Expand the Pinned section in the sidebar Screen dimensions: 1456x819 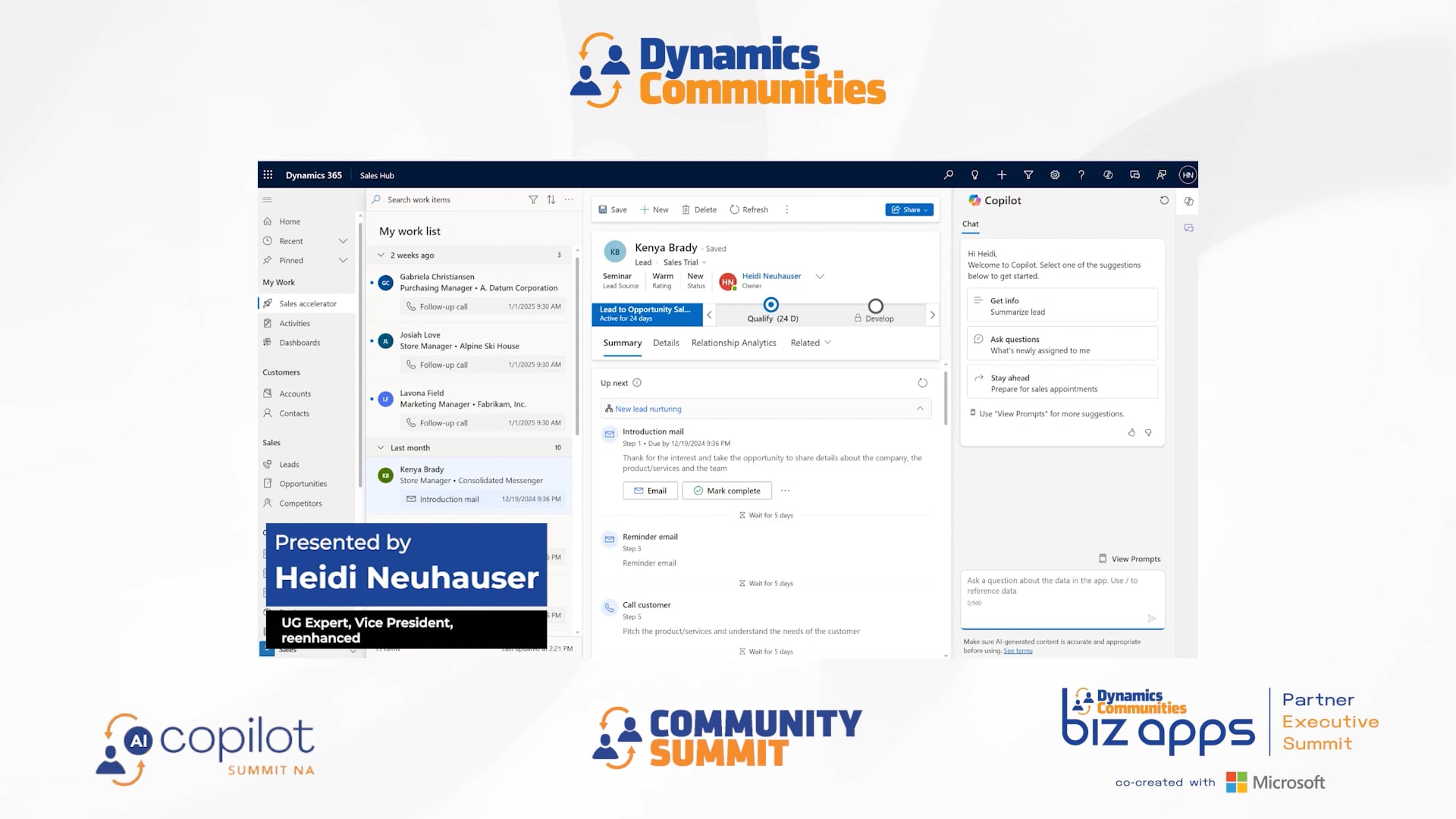[x=343, y=260]
